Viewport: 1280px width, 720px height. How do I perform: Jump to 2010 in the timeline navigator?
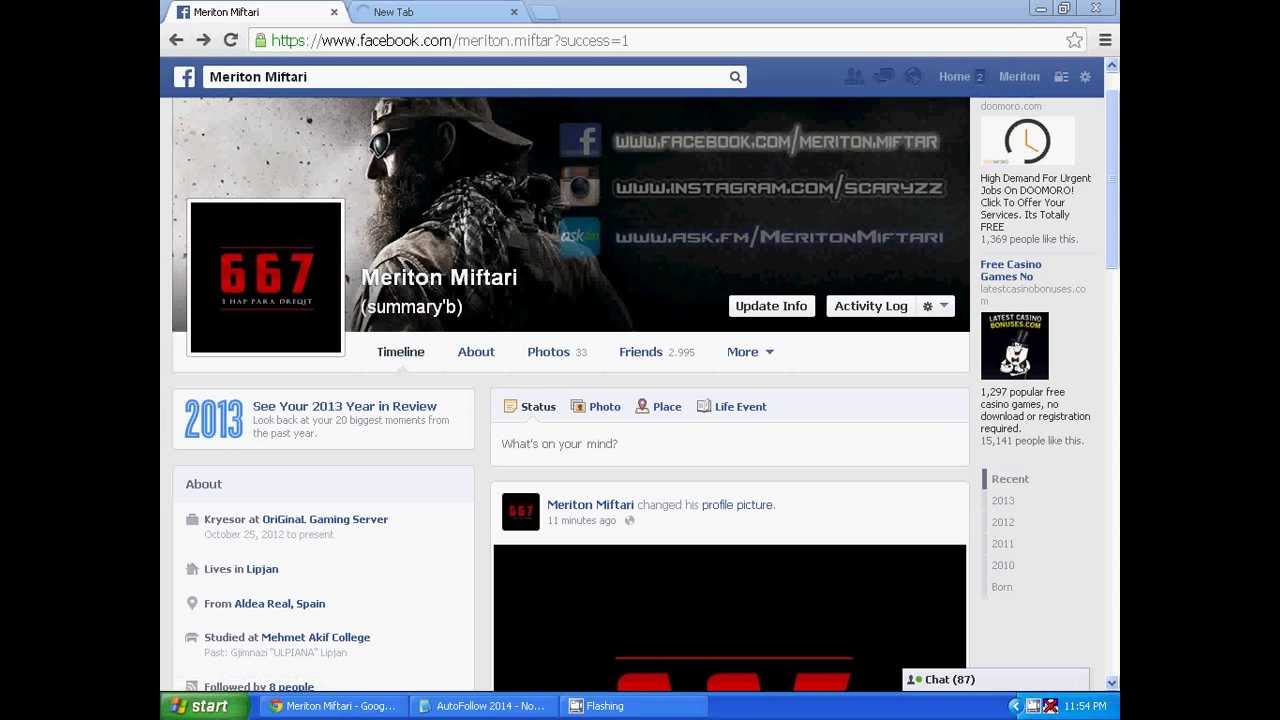point(1002,566)
